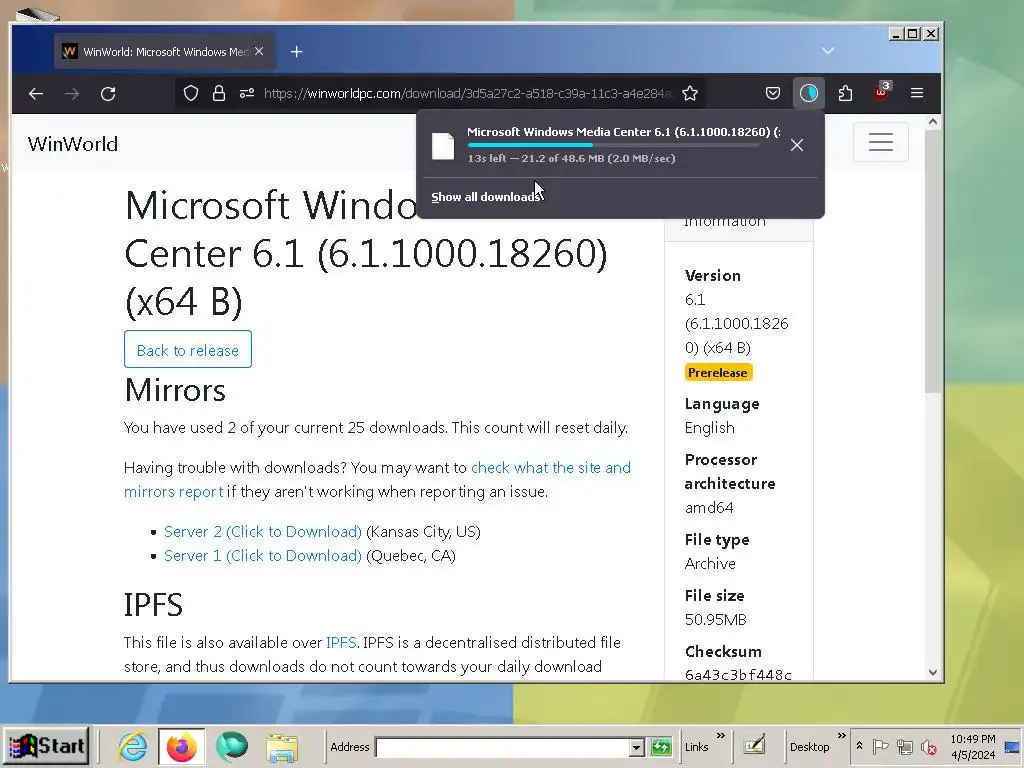Screen dimensions: 1024x768
Task: Click the download progress bar
Action: (613, 145)
